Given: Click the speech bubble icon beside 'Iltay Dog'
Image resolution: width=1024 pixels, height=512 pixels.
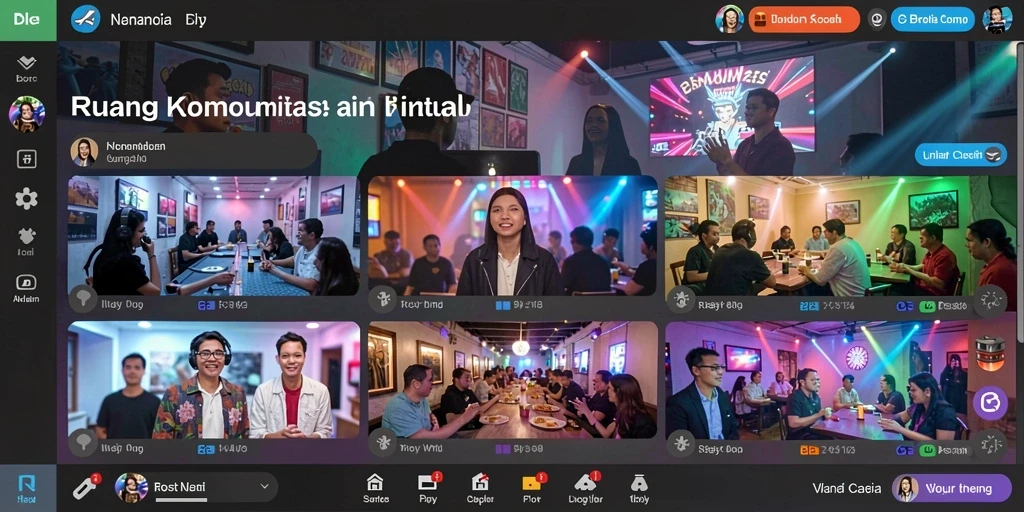Looking at the screenshot, I should [x=82, y=299].
